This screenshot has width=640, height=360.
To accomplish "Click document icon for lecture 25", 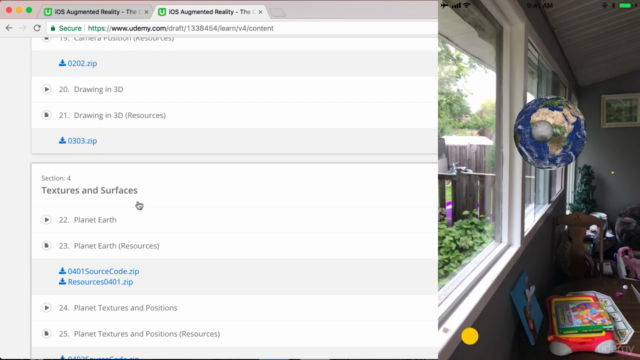I will tap(47, 334).
